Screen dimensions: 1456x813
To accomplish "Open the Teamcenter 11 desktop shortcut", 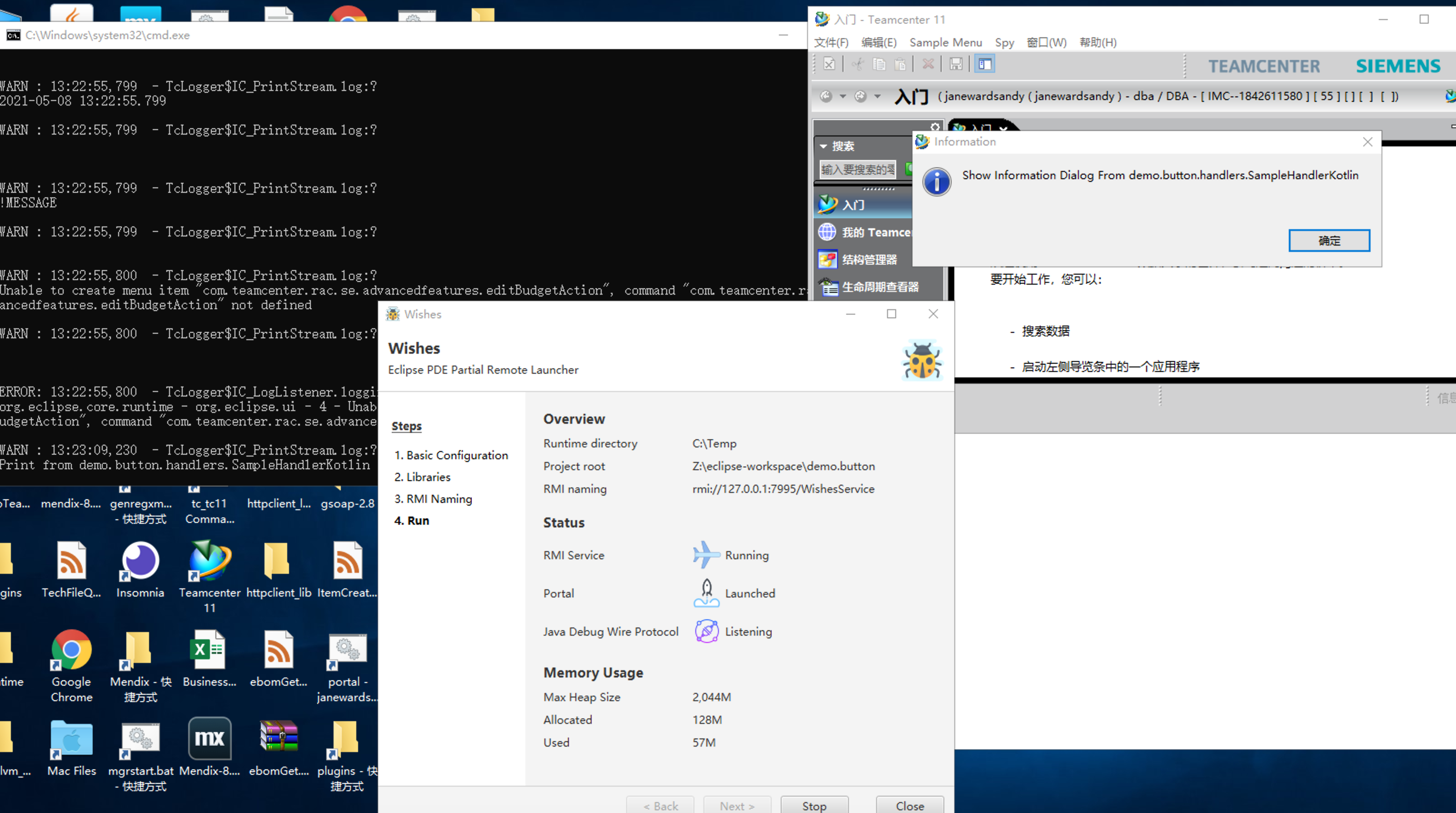I will click(209, 577).
